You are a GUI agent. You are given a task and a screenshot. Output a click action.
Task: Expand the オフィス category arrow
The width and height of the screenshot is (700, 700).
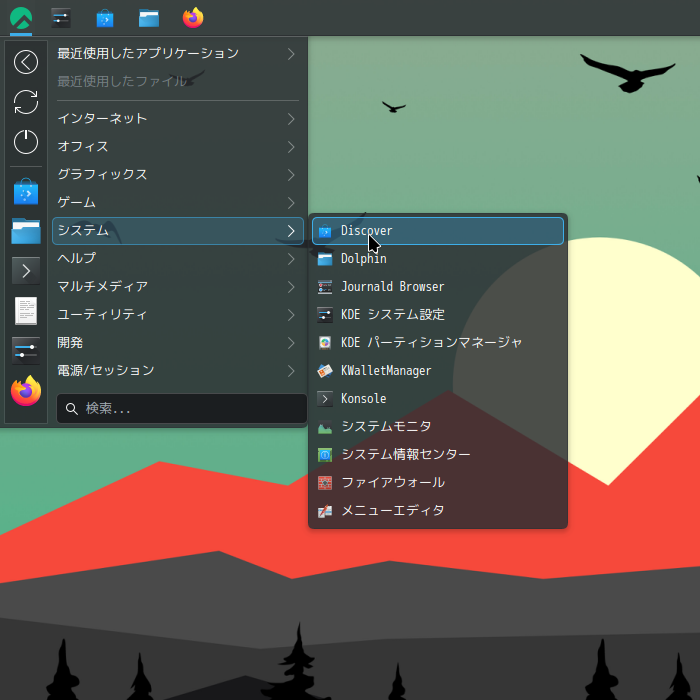[291, 147]
